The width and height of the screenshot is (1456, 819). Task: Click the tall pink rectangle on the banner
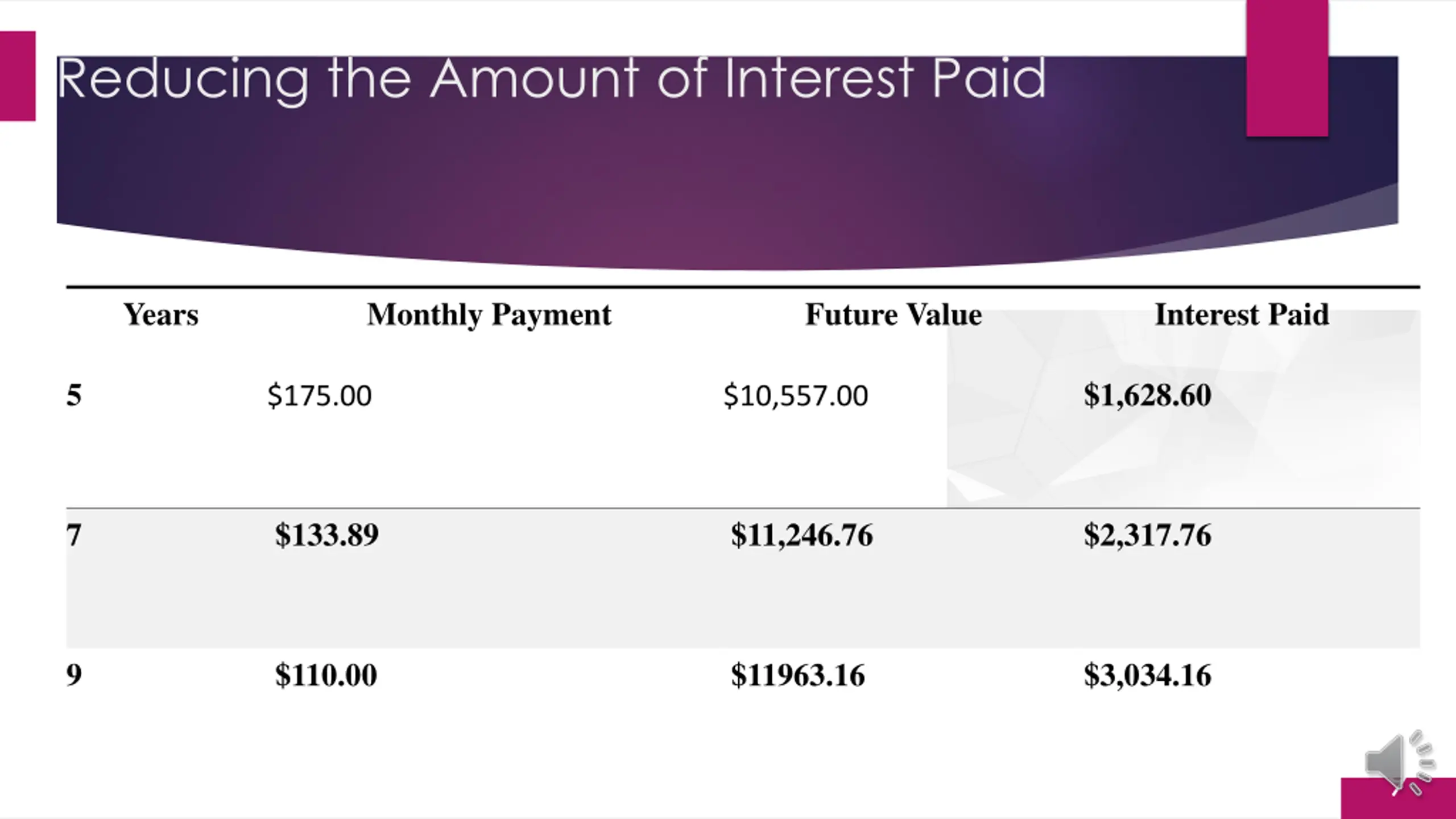(1287, 68)
